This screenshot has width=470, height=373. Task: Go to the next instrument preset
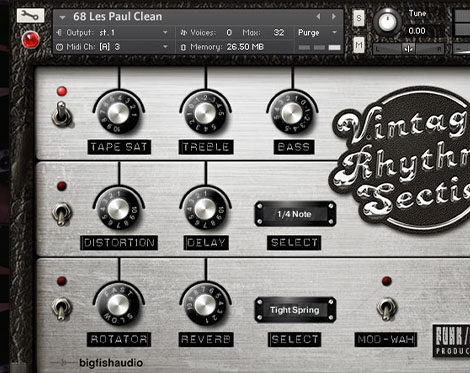coord(334,16)
